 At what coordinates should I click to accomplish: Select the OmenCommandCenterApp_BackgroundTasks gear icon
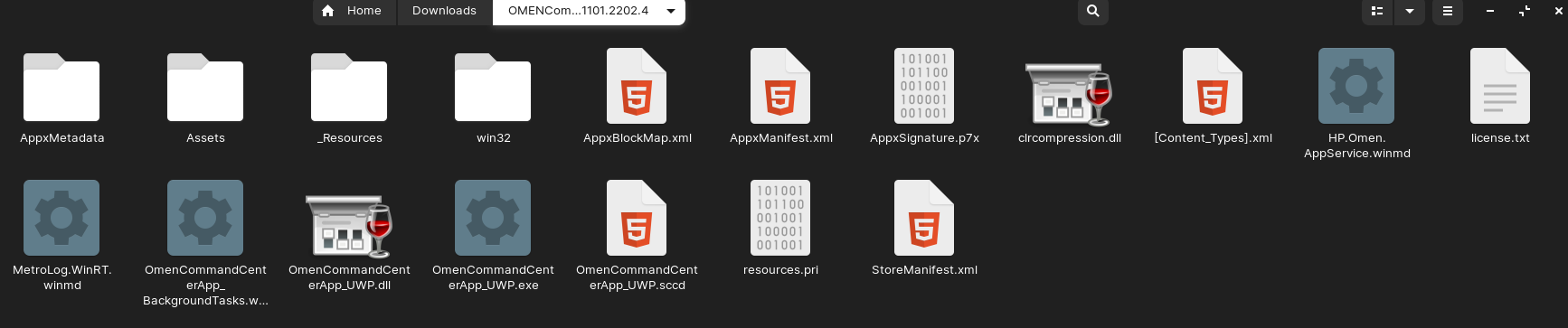tap(205, 218)
